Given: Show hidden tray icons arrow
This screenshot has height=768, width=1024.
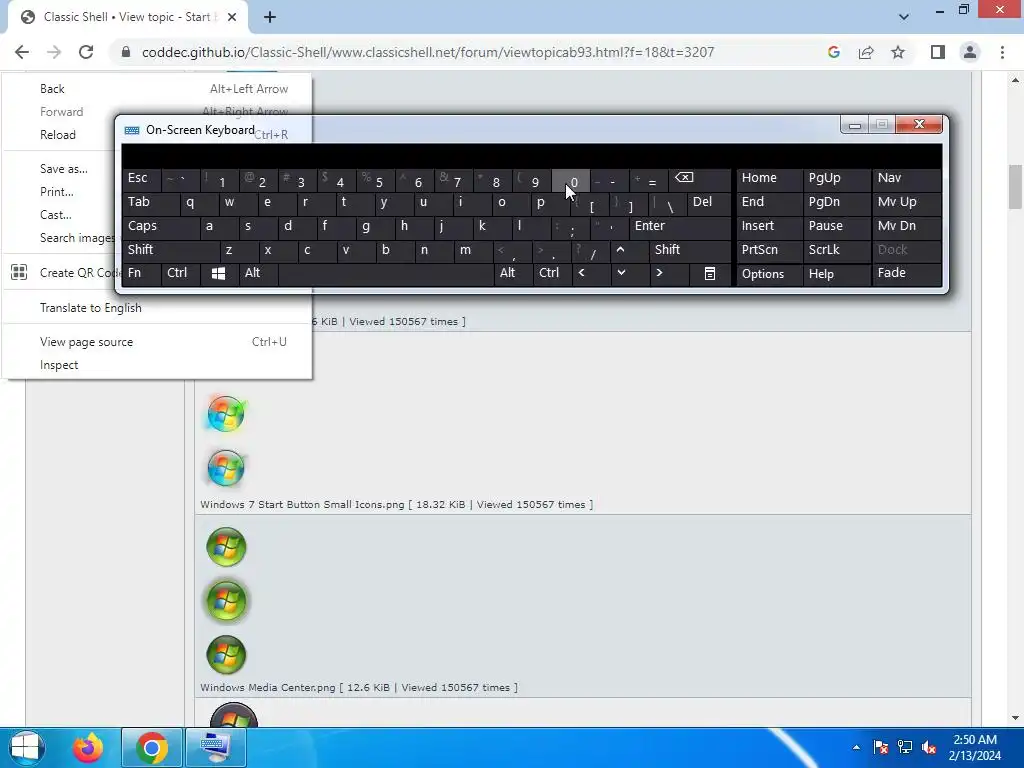Looking at the screenshot, I should 856,748.
